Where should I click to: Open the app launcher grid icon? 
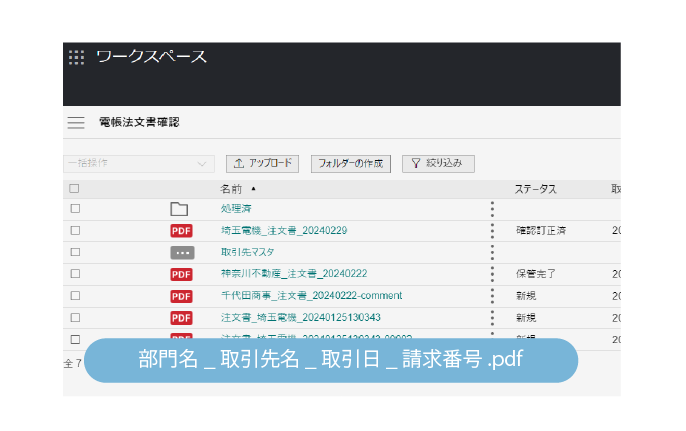(77, 57)
